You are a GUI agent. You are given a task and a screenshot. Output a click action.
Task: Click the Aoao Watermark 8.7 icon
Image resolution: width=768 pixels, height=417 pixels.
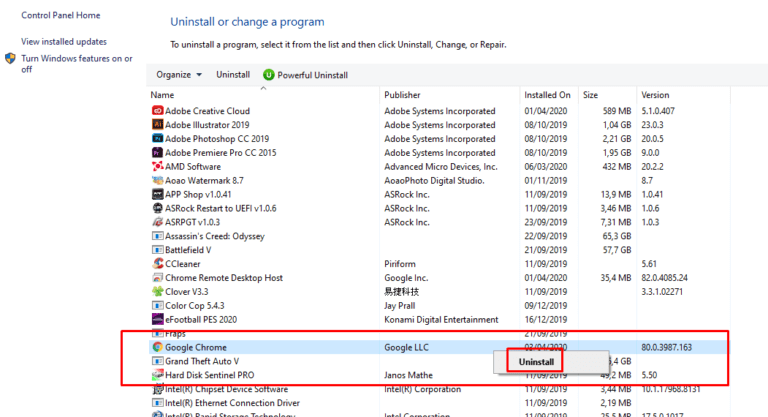coord(157,180)
